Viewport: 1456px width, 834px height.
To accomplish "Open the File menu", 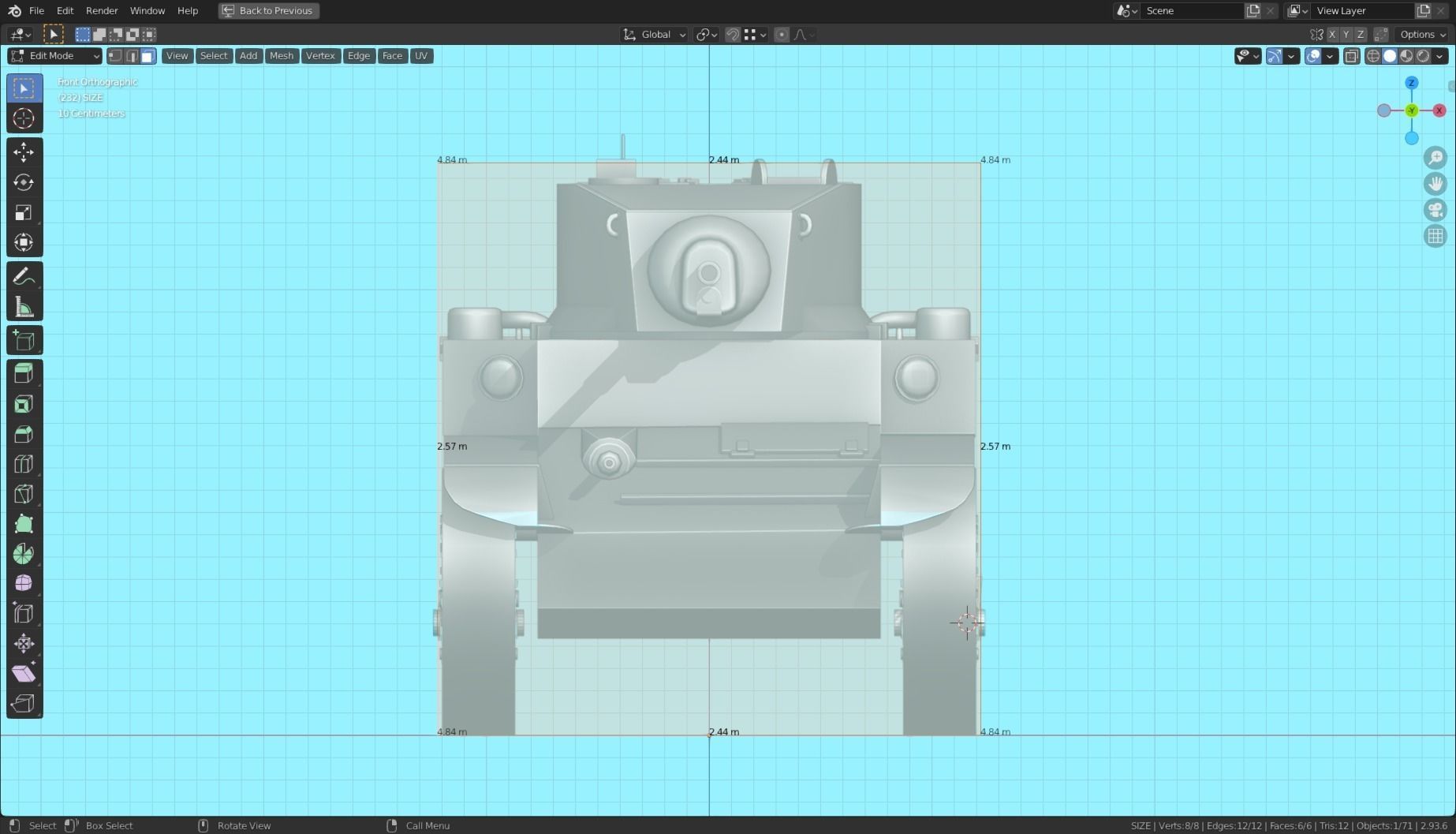I will [36, 10].
